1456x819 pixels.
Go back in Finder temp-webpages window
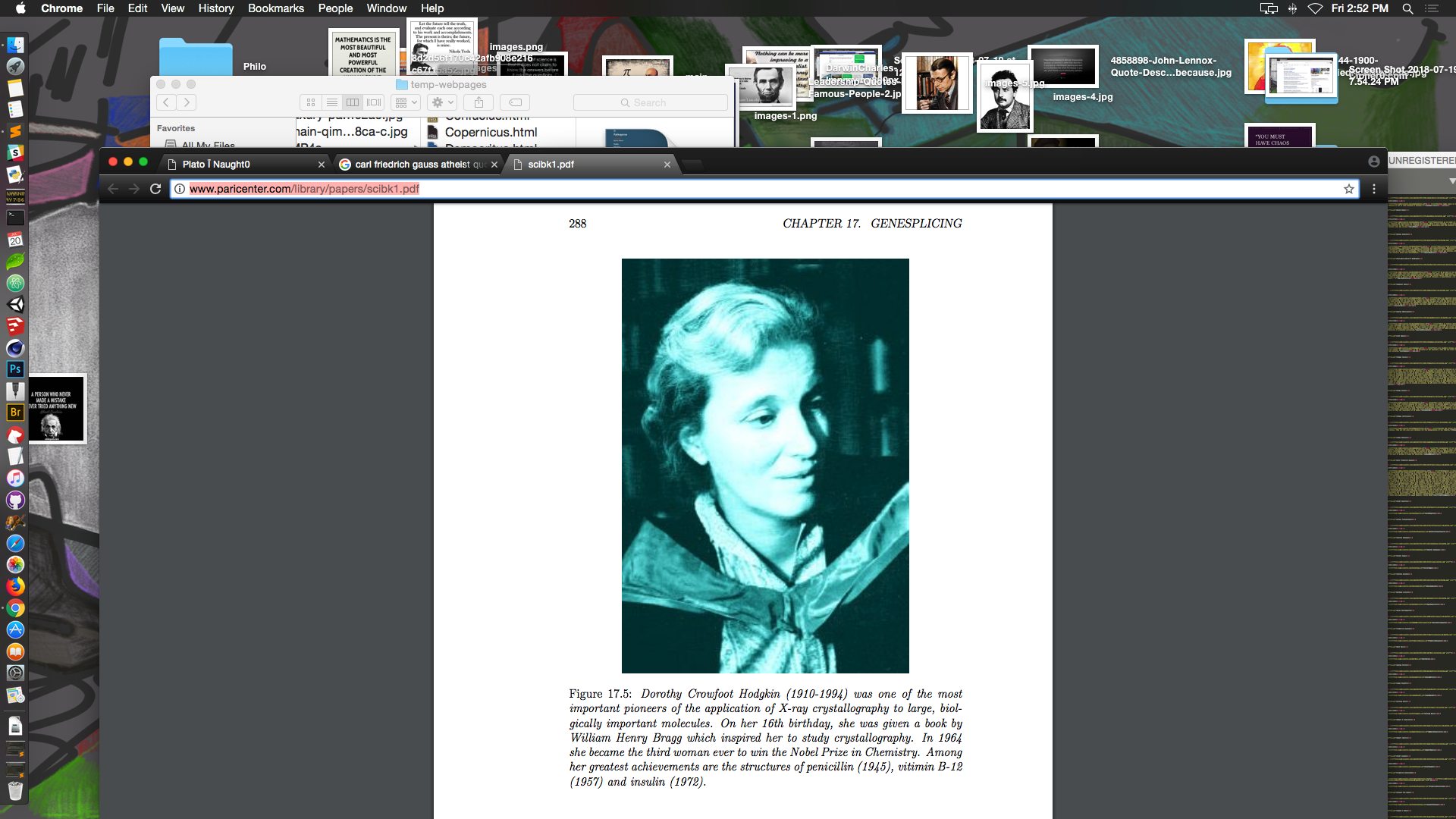[166, 102]
